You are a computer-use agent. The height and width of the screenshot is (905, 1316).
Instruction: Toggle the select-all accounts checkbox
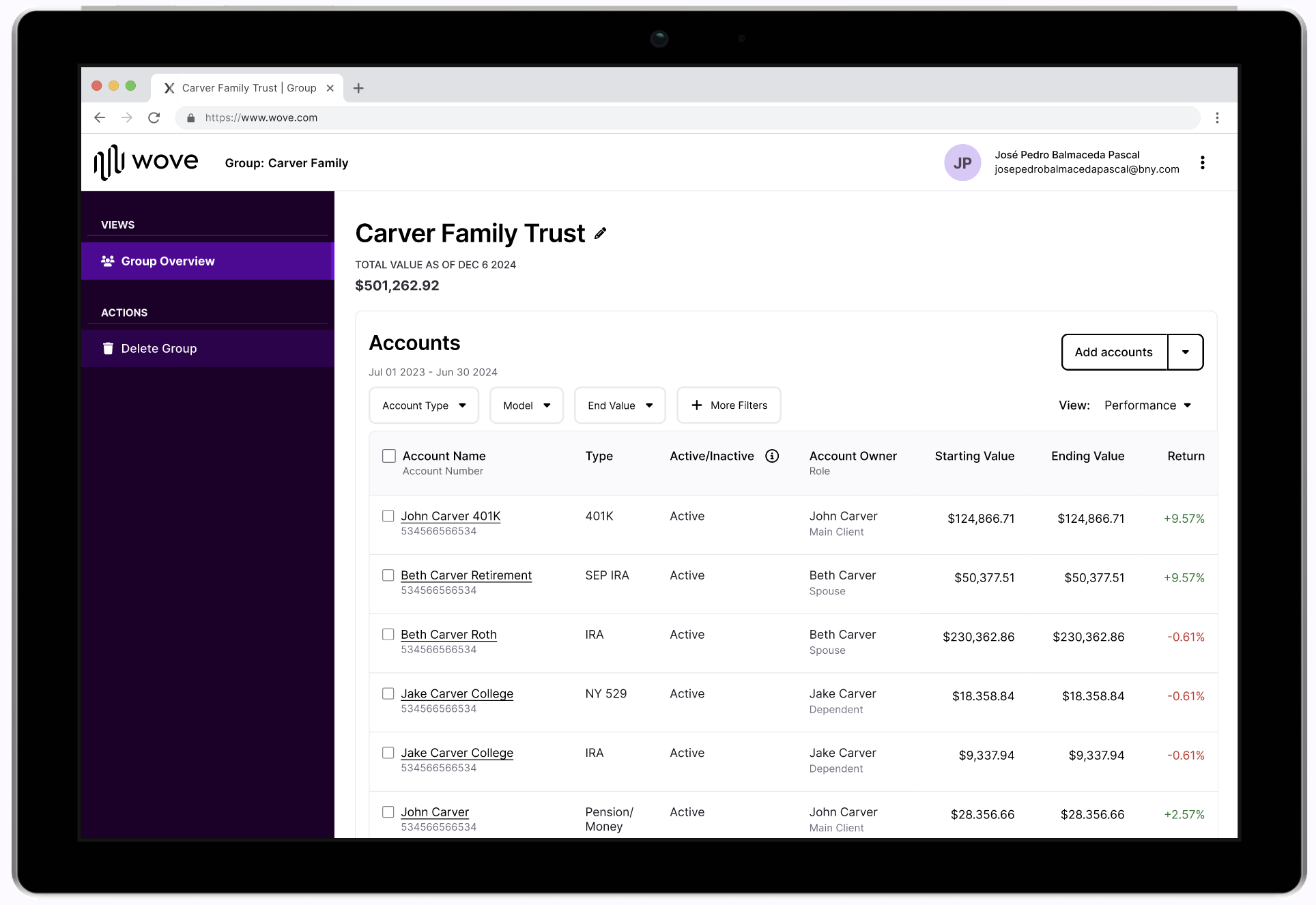(x=389, y=456)
